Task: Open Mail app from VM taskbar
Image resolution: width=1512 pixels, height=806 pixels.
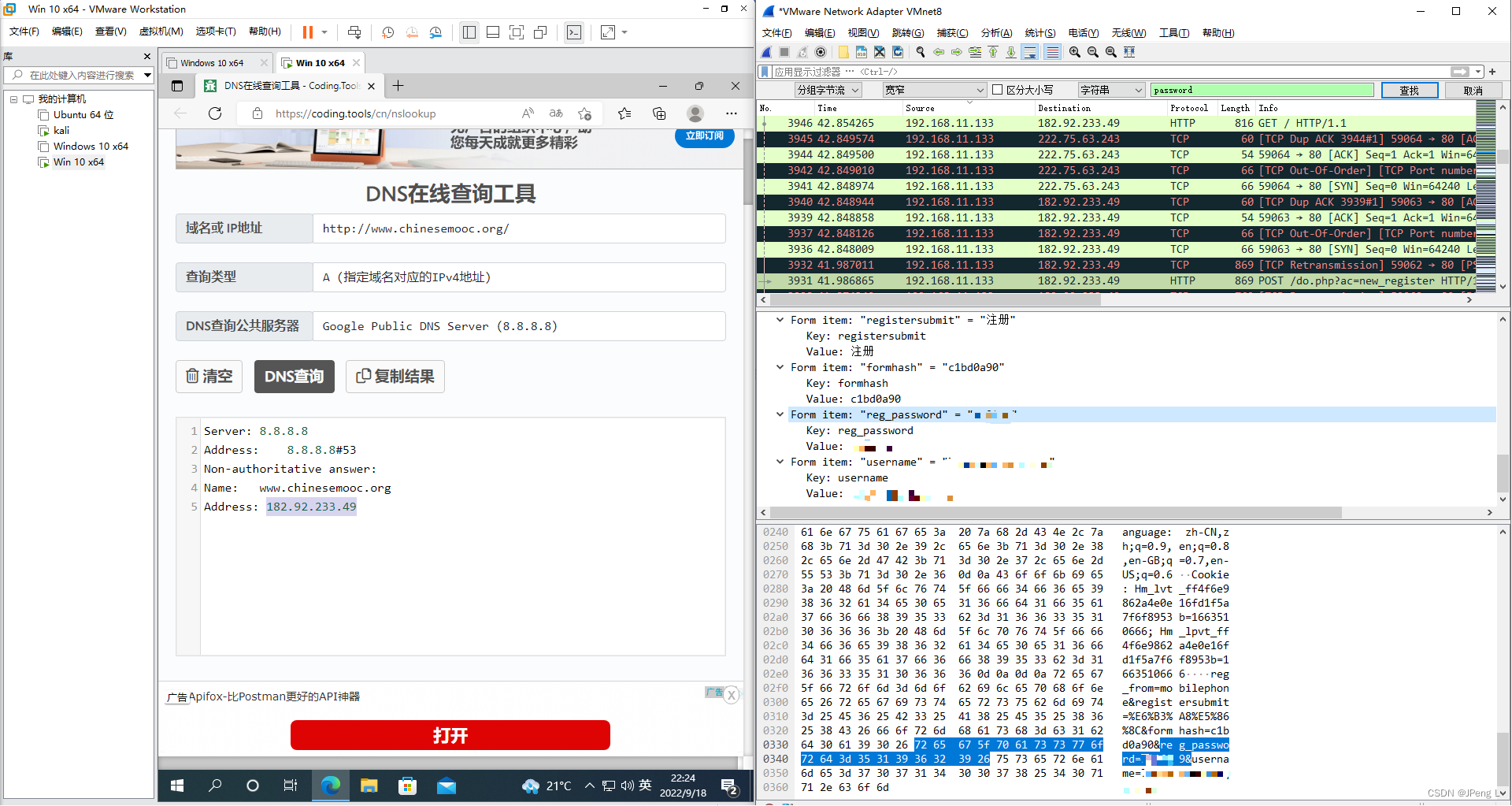Action: coord(447,786)
